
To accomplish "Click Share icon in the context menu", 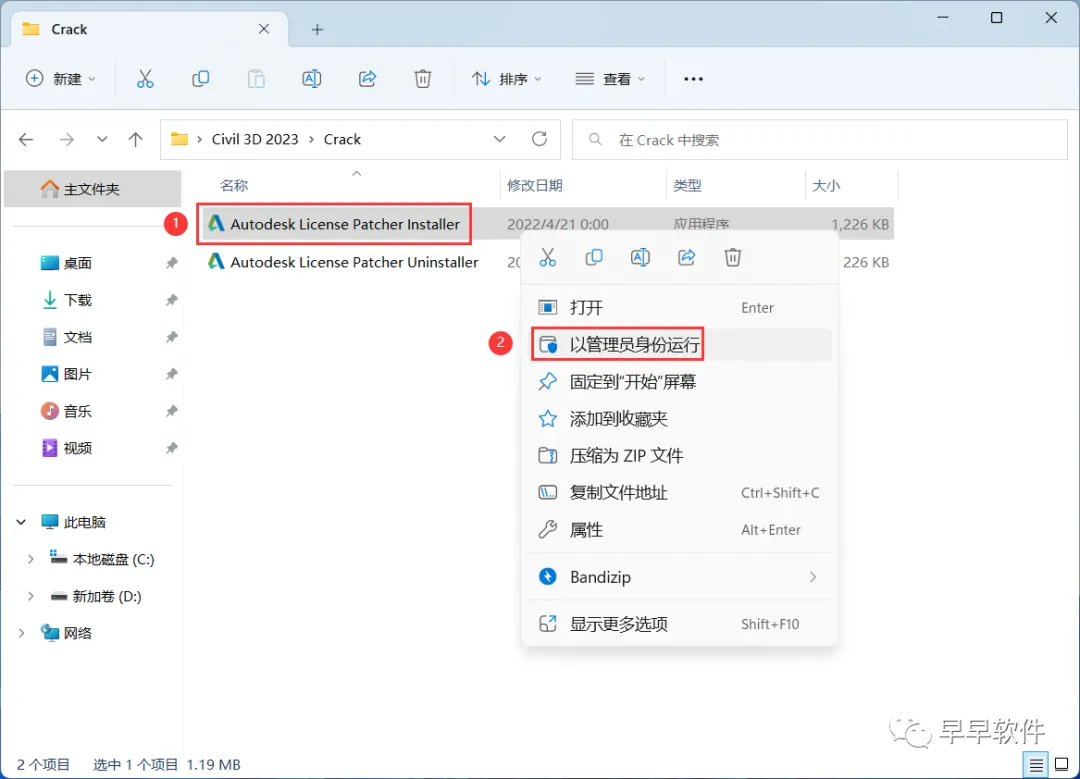I will coord(687,258).
